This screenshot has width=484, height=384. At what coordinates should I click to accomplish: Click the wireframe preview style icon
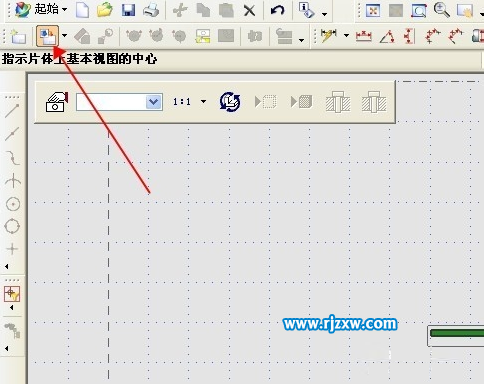(266, 102)
